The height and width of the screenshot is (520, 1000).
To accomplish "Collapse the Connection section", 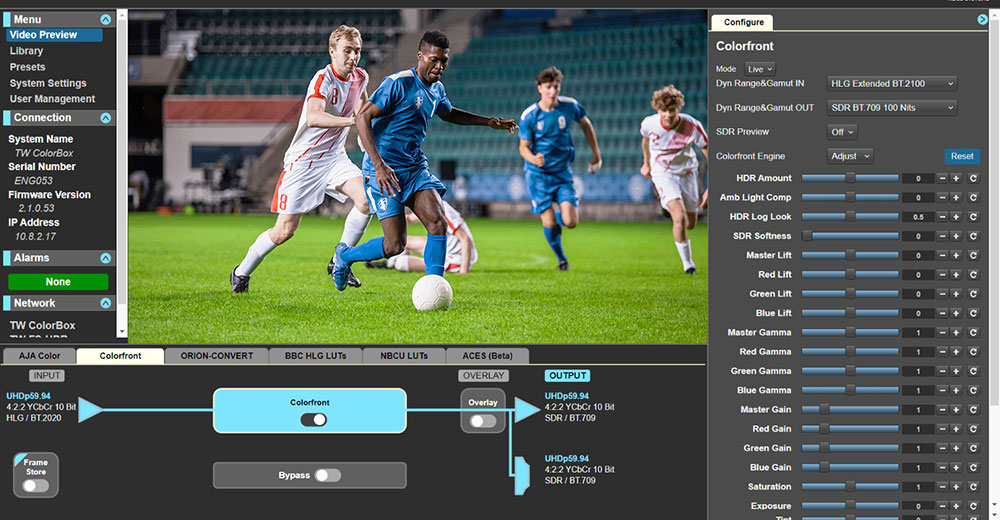I will pos(106,118).
